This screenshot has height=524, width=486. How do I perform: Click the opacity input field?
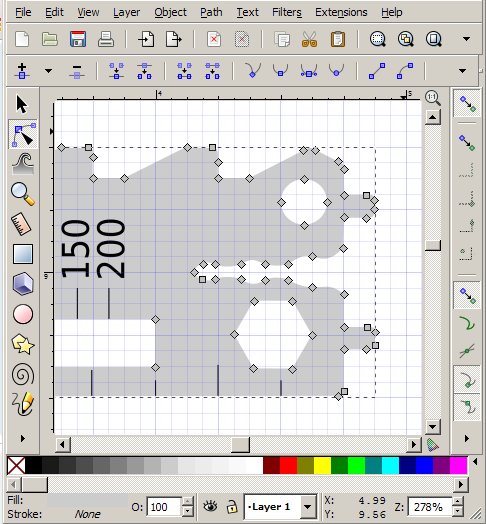point(164,507)
